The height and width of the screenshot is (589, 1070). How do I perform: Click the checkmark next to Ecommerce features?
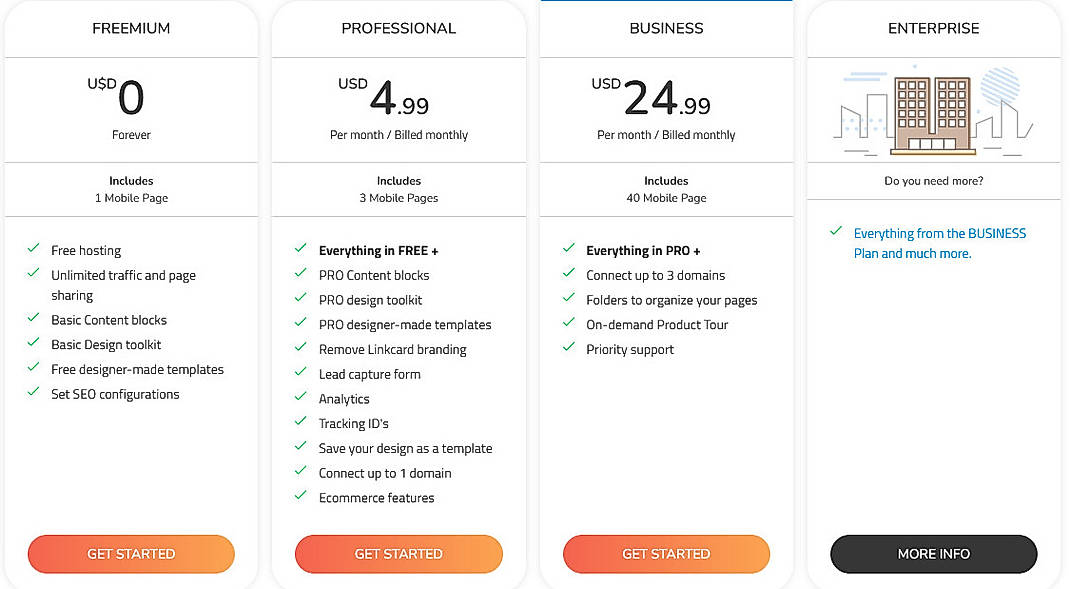pyautogui.click(x=300, y=496)
